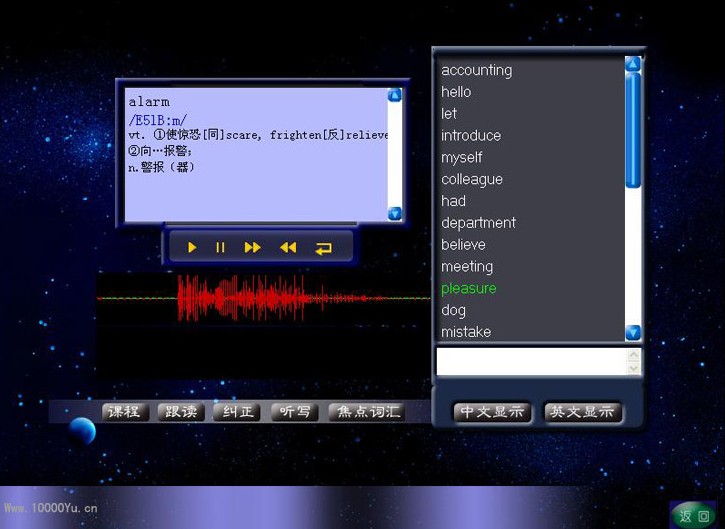Pause the audio playback
Viewport: 725px width, 529px height.
(221, 248)
